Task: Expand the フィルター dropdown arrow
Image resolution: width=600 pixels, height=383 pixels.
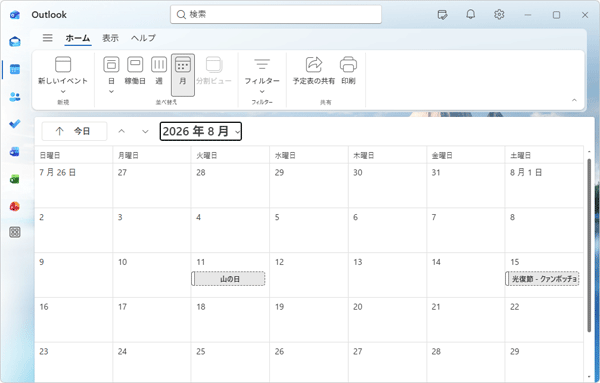Action: (262, 91)
